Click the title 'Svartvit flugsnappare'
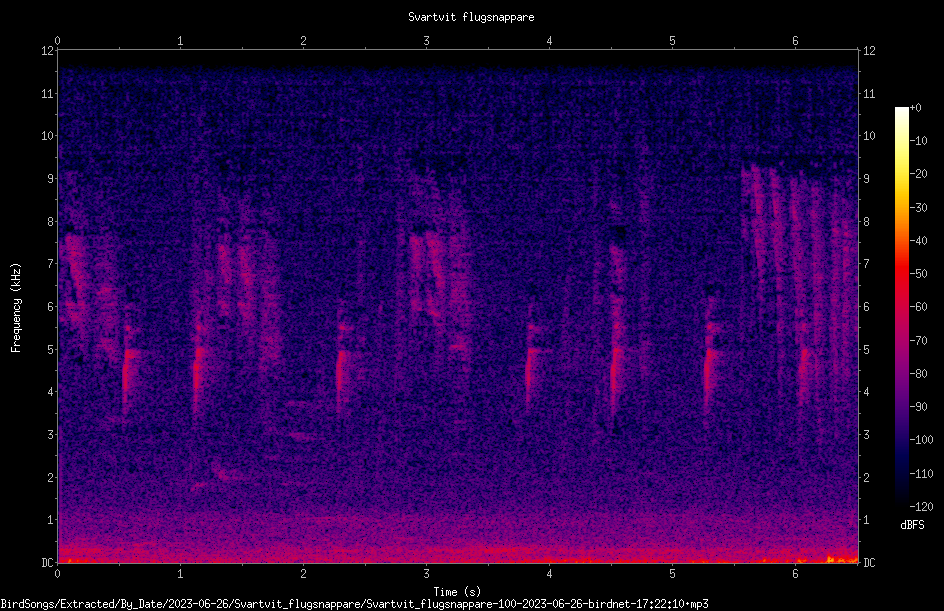 coord(471,17)
